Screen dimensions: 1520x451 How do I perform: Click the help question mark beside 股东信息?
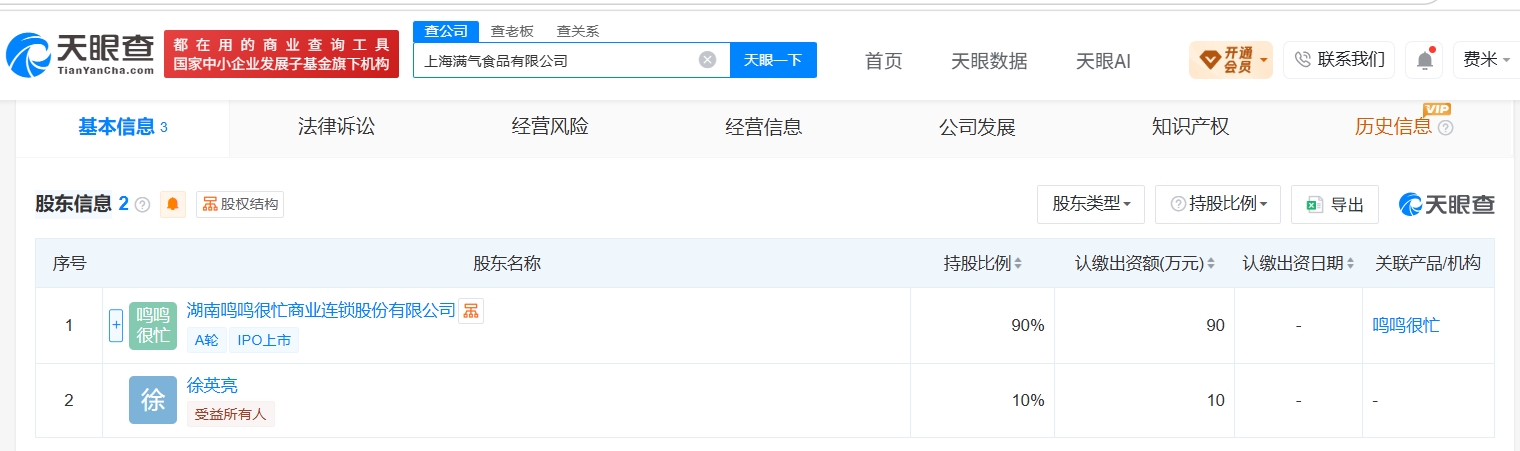(142, 205)
